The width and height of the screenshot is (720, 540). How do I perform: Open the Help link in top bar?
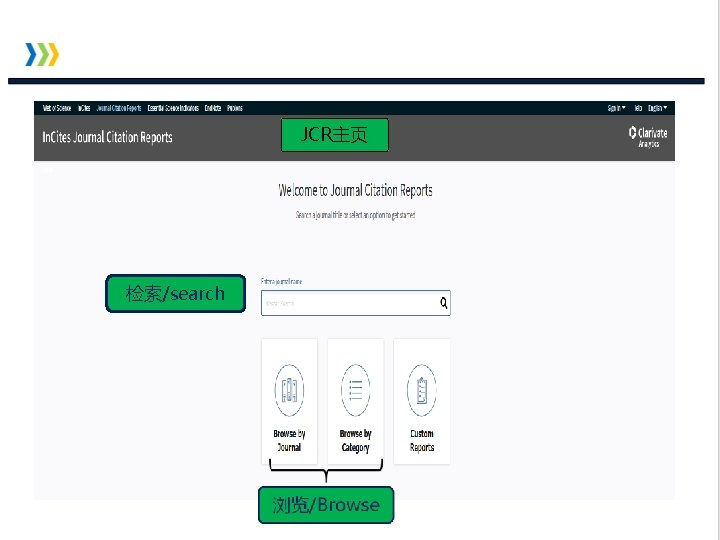(x=638, y=108)
